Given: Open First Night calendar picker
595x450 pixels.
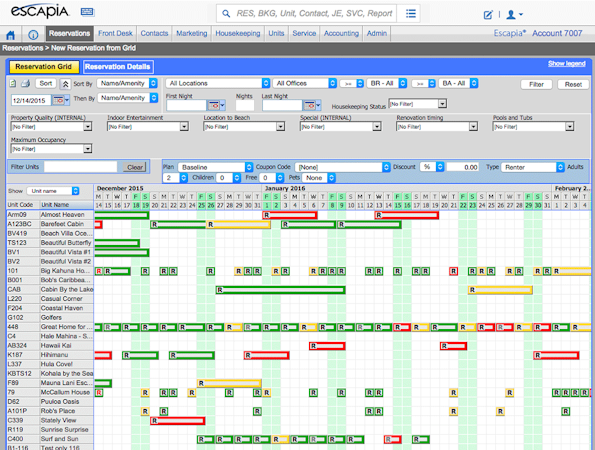Looking at the screenshot, I should pos(216,105).
